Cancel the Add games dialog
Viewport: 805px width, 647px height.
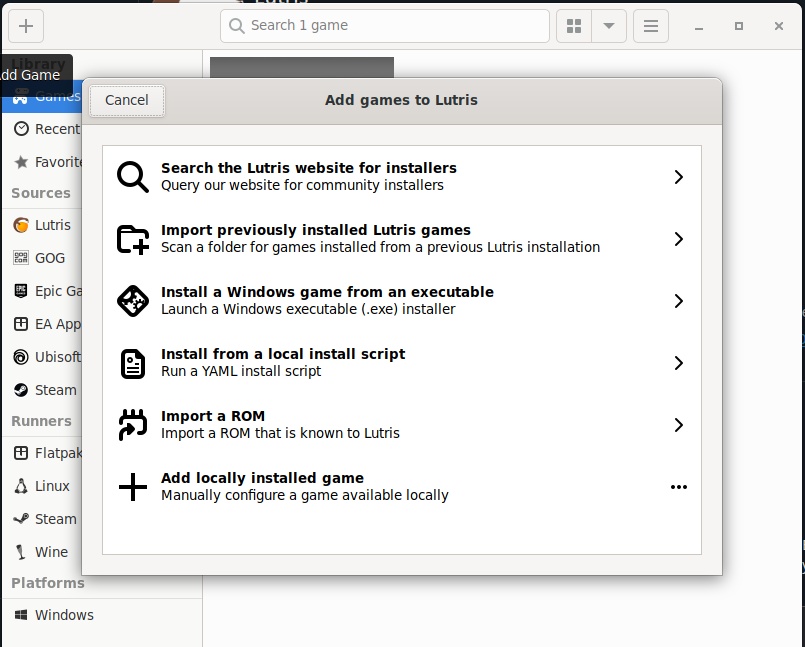pos(127,100)
